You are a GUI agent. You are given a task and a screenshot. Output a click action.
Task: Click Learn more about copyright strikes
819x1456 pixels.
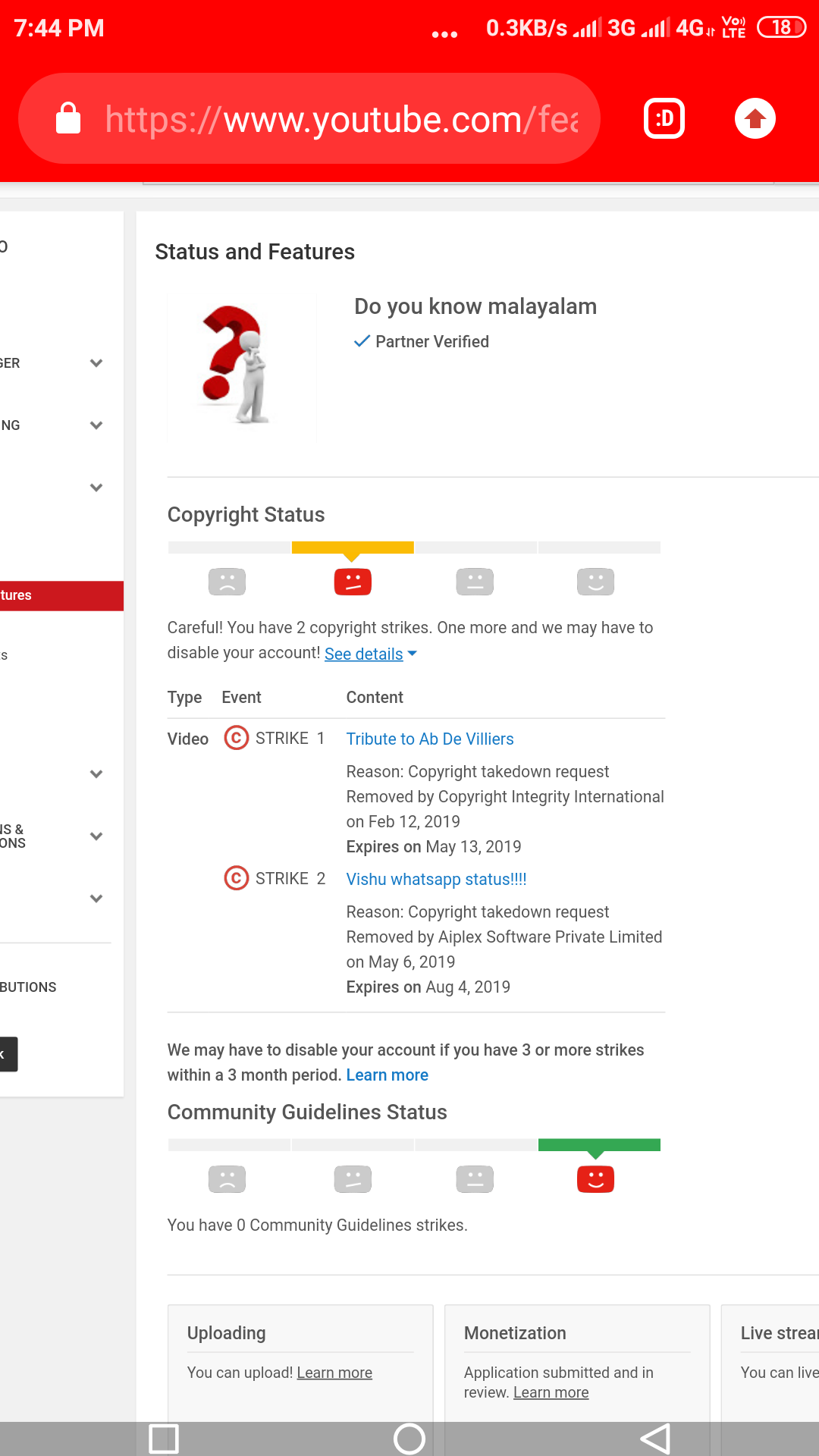click(388, 1075)
